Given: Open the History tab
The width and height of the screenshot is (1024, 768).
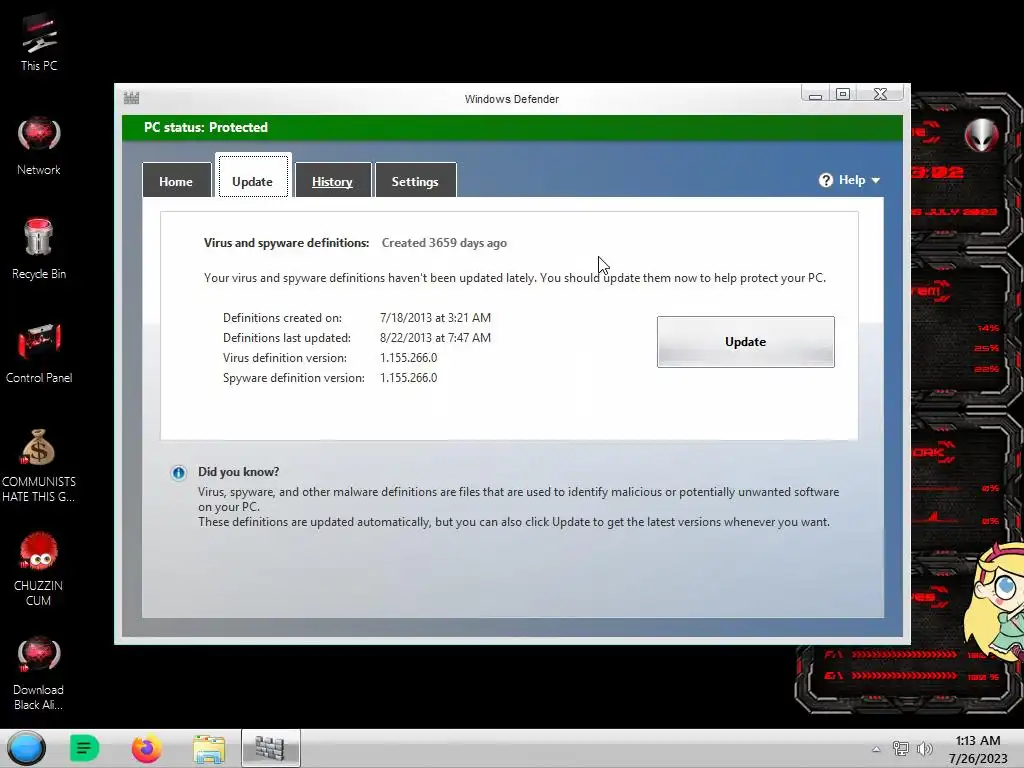Looking at the screenshot, I should (332, 181).
